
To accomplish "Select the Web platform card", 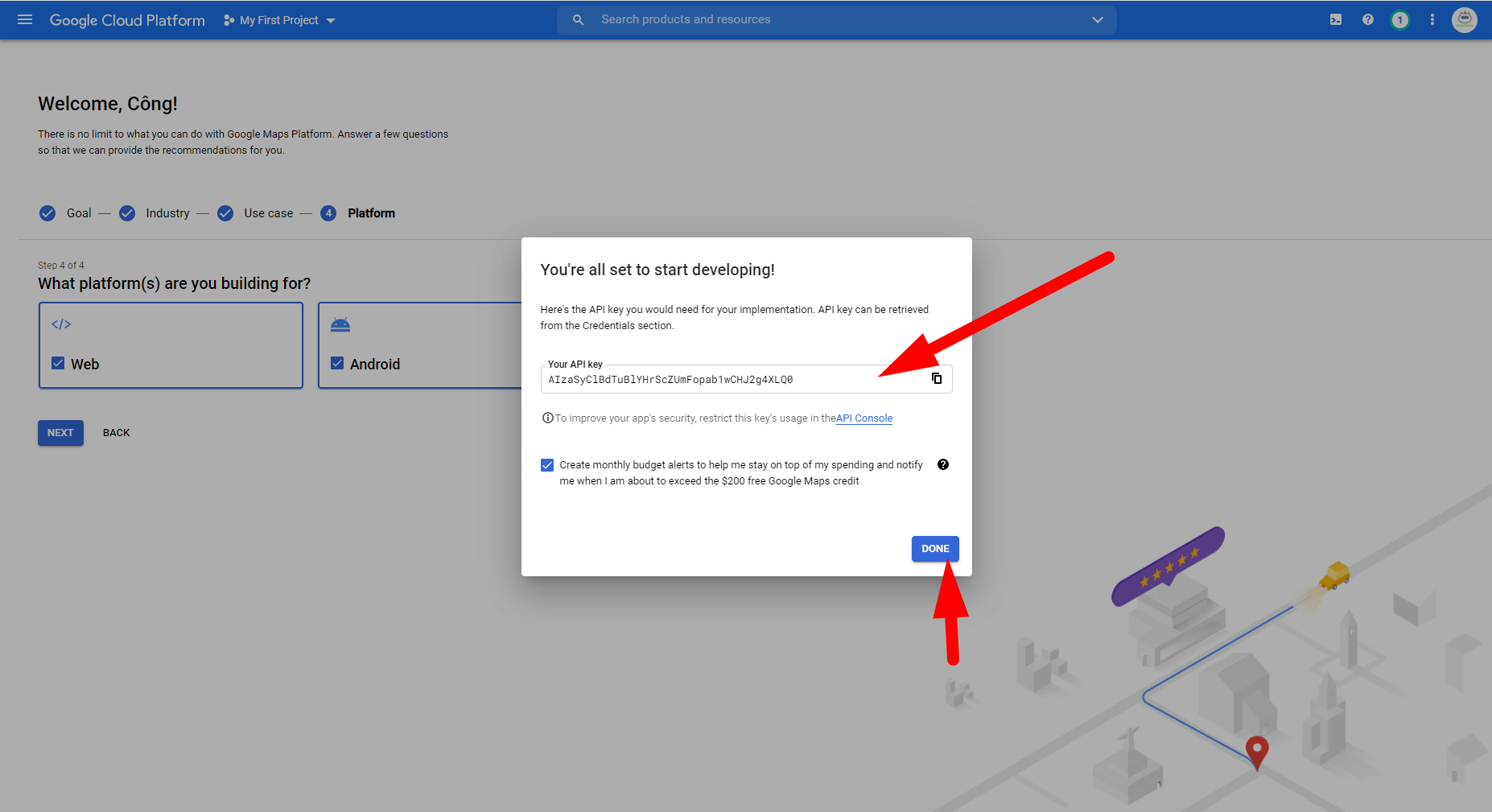I will click(x=171, y=345).
